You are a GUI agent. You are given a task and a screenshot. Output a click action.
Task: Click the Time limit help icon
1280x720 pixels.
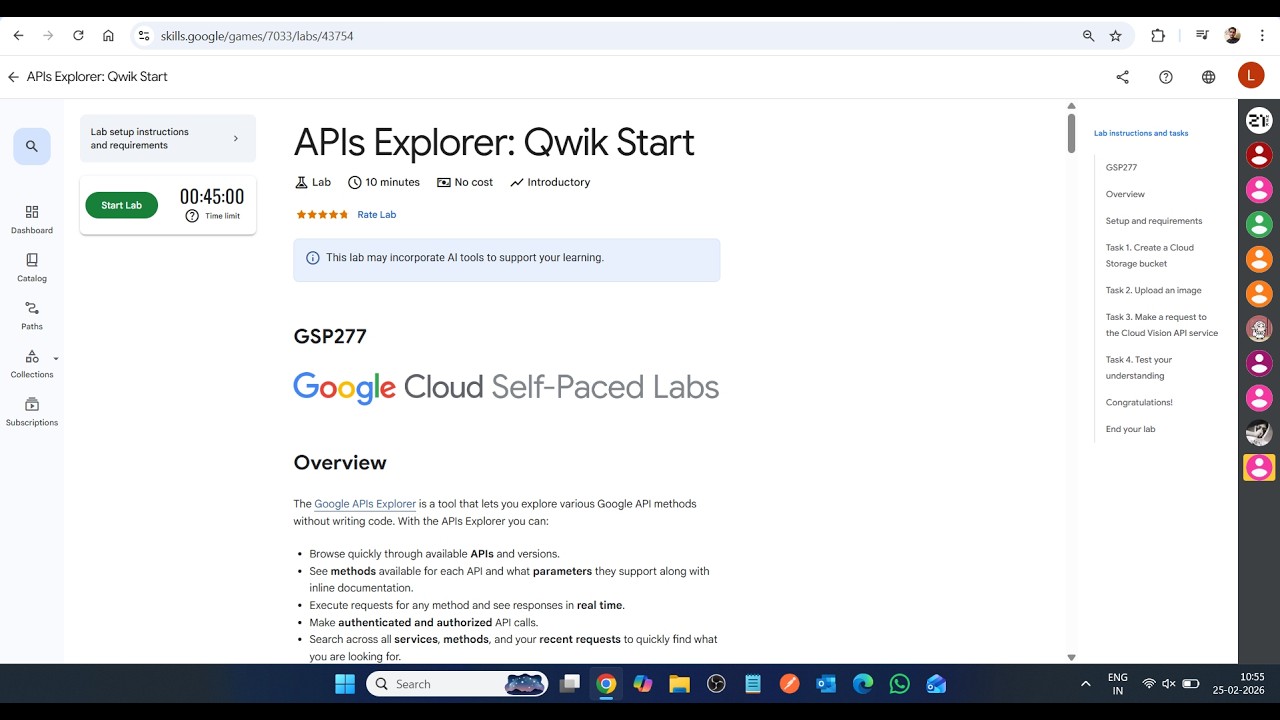coord(192,216)
